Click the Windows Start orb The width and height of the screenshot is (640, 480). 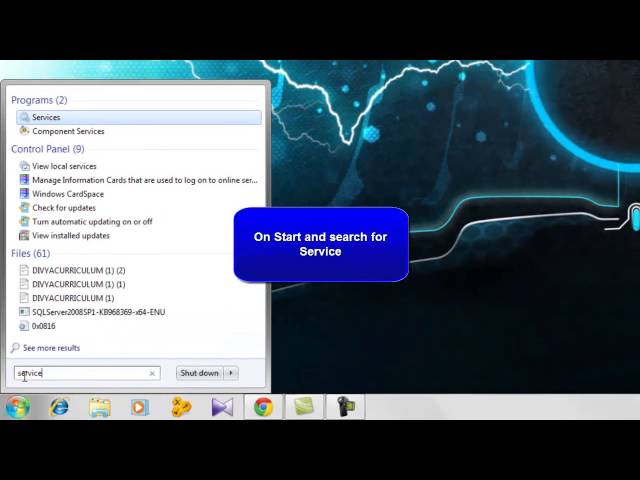[18, 407]
